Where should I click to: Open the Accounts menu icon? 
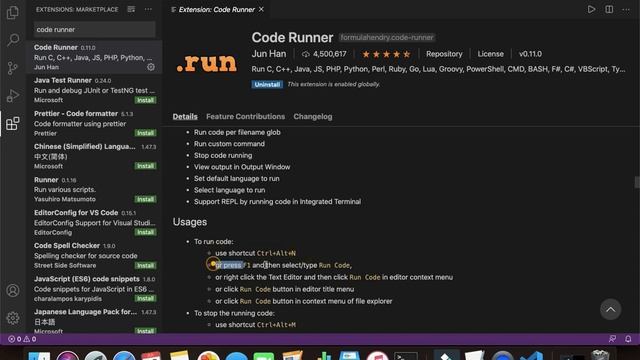(13, 291)
